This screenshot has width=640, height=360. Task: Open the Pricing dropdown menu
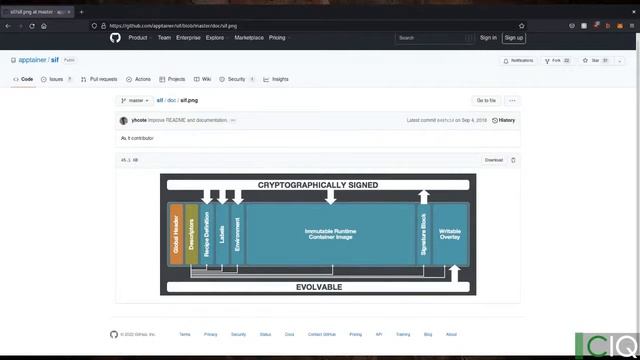pos(279,38)
